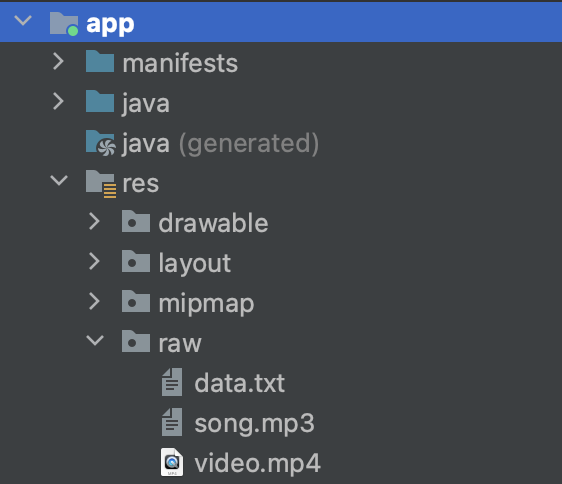Select the data.txt file name
This screenshot has width=562, height=484.
(239, 383)
